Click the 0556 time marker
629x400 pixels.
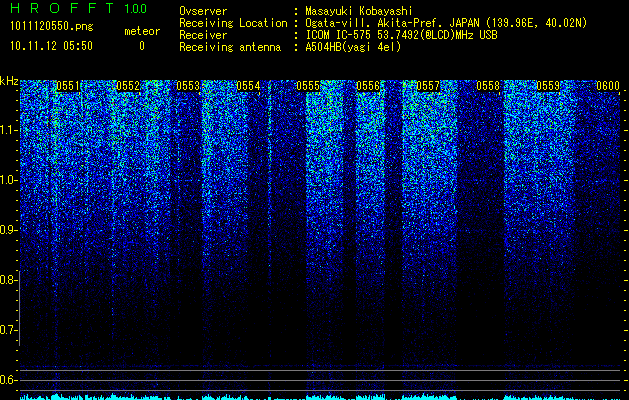click(368, 86)
